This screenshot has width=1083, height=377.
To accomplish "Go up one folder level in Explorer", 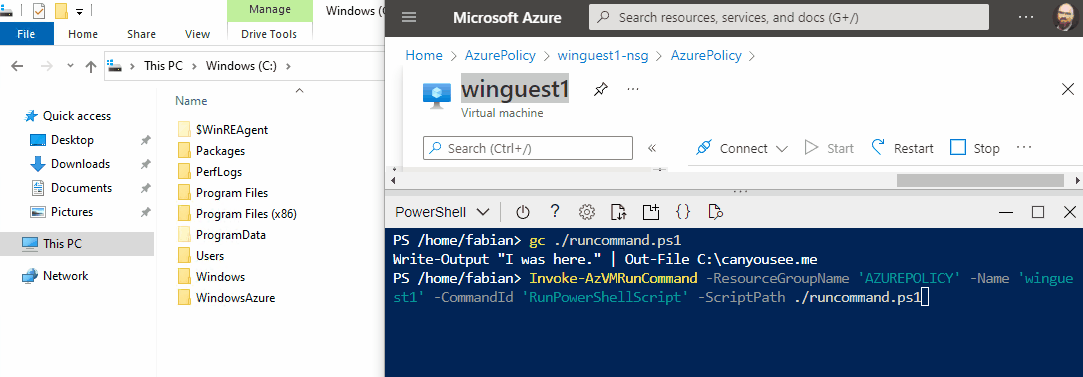I will pyautogui.click(x=90, y=66).
